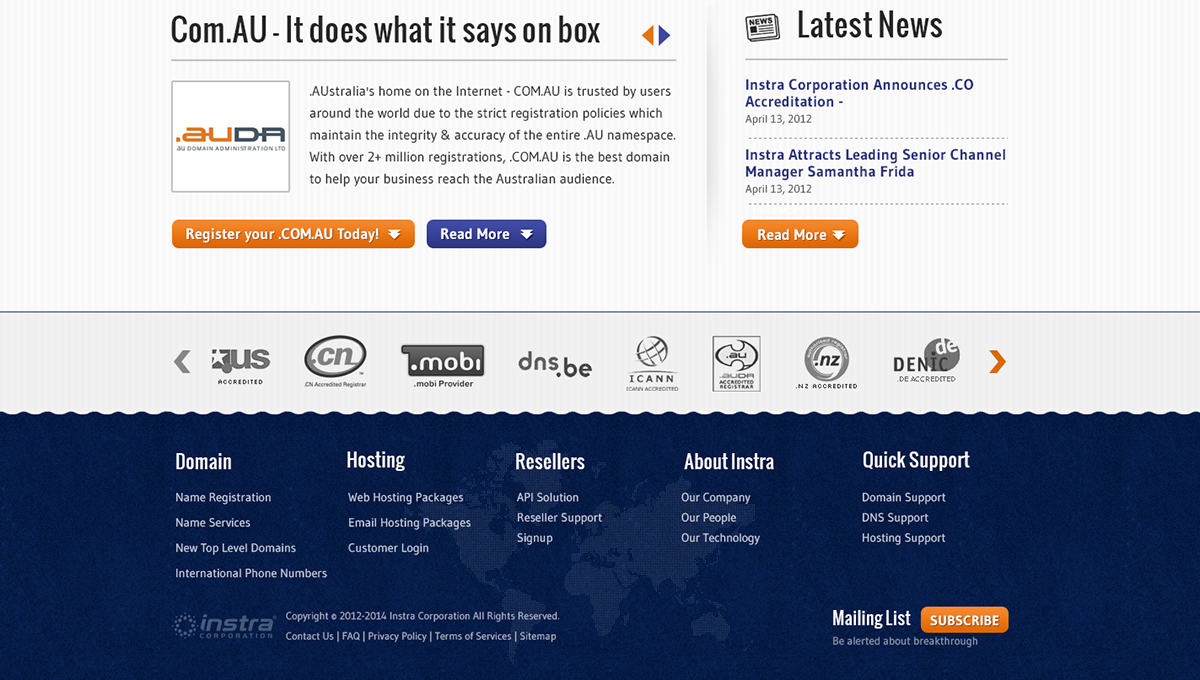Viewport: 1200px width, 680px height.
Task: Open the Resellers Signup link
Action: [535, 537]
